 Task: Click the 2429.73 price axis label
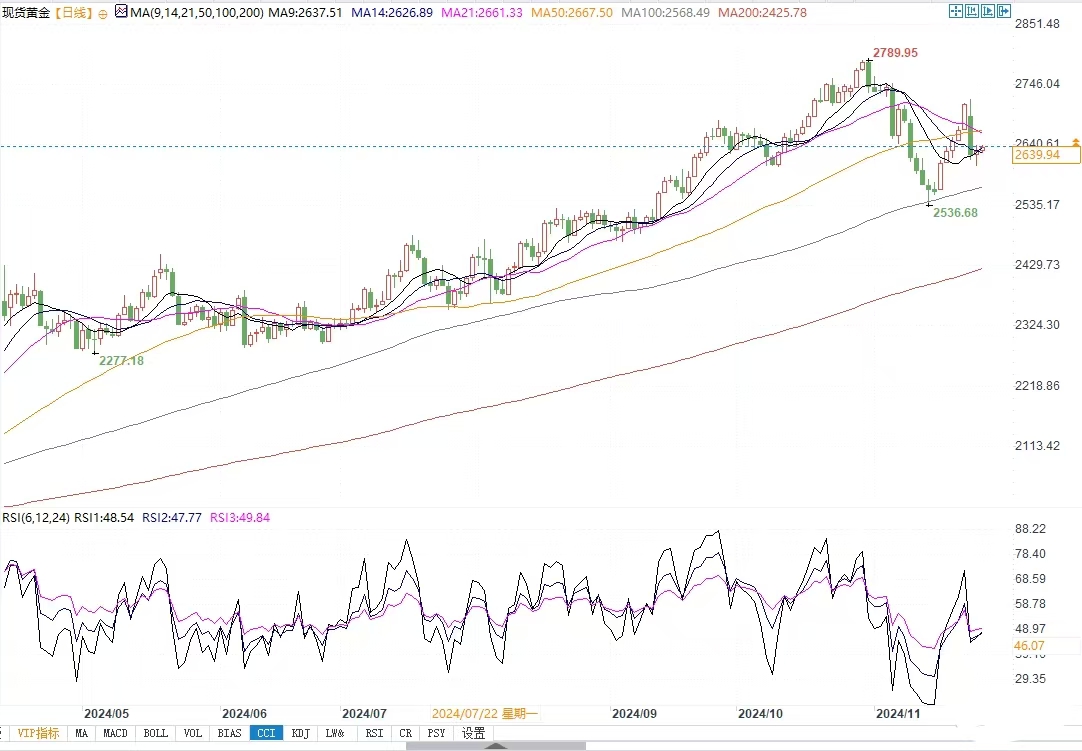coord(1037,264)
